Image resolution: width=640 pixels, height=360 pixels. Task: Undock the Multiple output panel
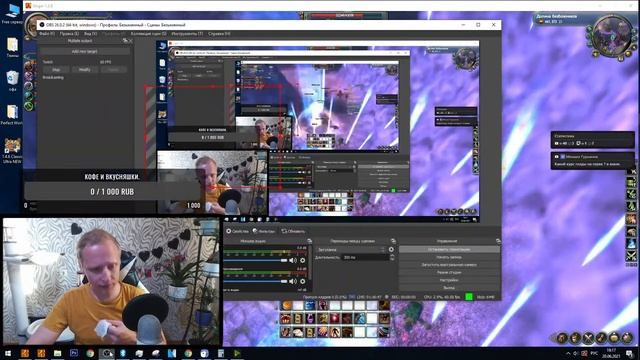(x=125, y=41)
